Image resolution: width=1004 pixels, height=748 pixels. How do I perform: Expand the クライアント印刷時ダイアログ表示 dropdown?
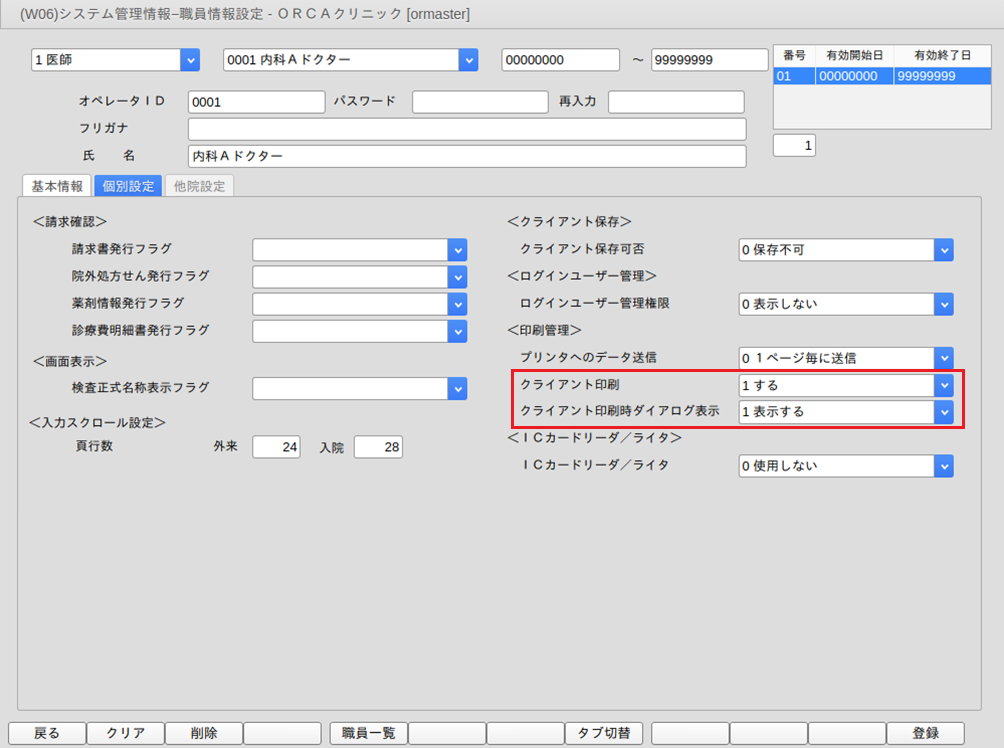point(943,412)
